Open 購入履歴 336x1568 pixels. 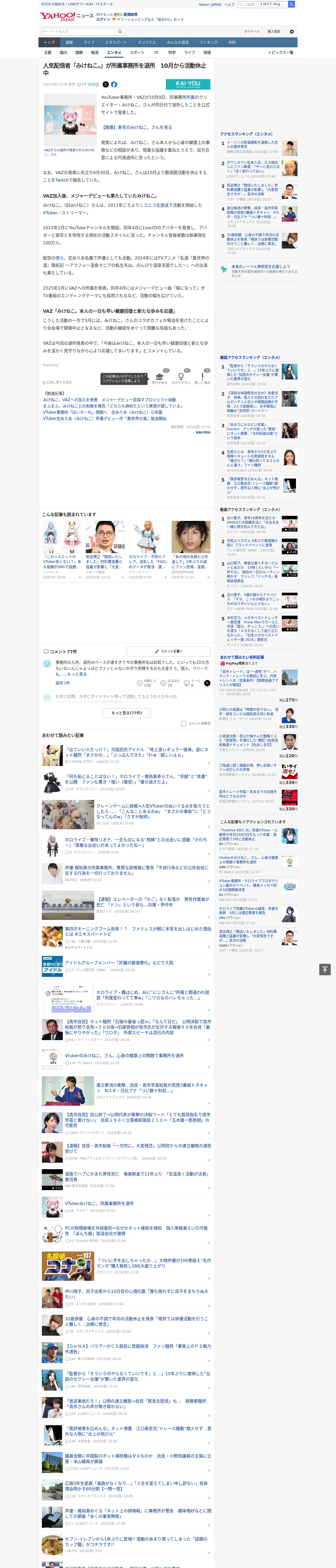[x=274, y=32]
